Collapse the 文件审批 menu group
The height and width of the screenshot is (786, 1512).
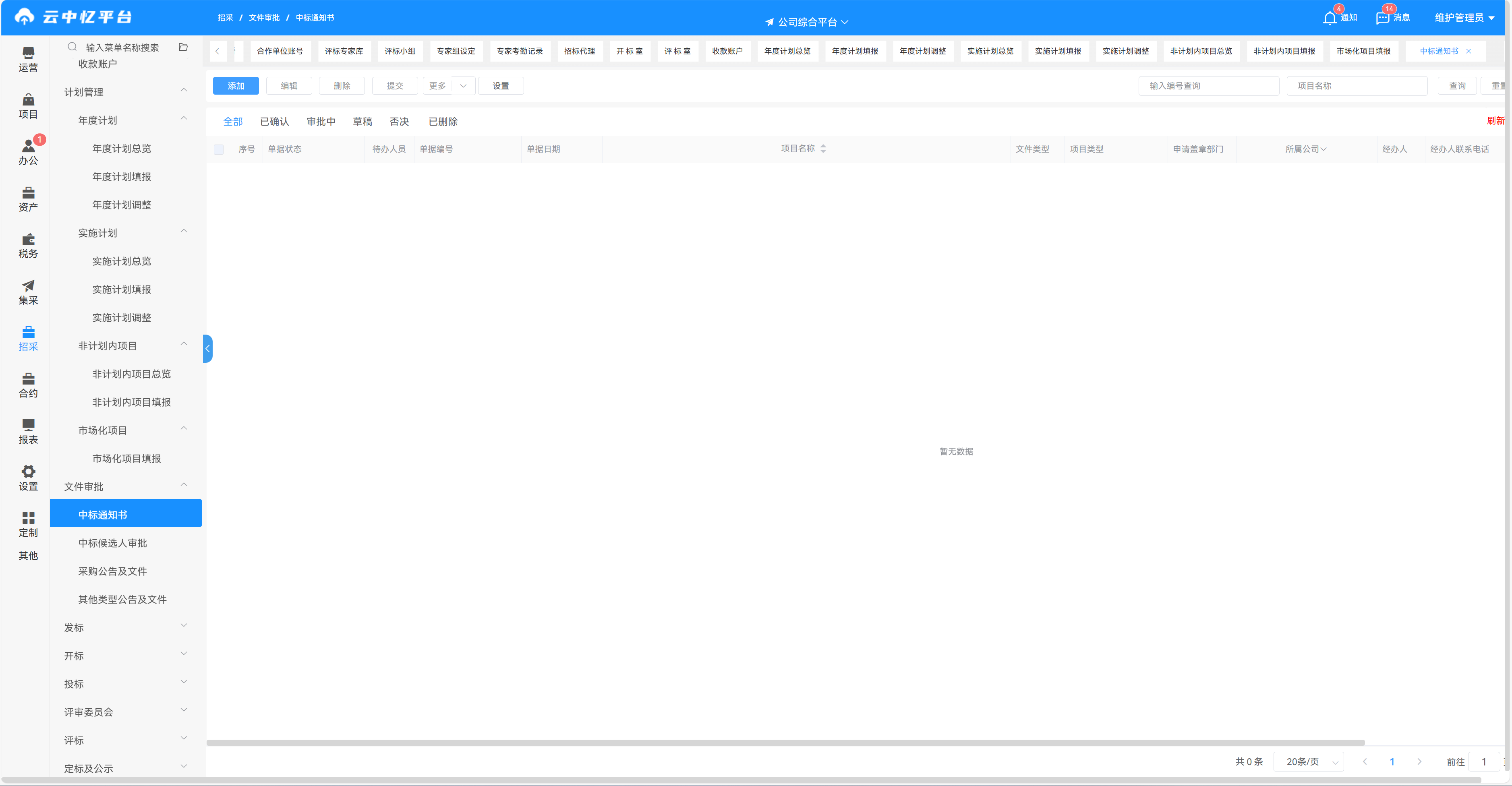pyautogui.click(x=184, y=485)
